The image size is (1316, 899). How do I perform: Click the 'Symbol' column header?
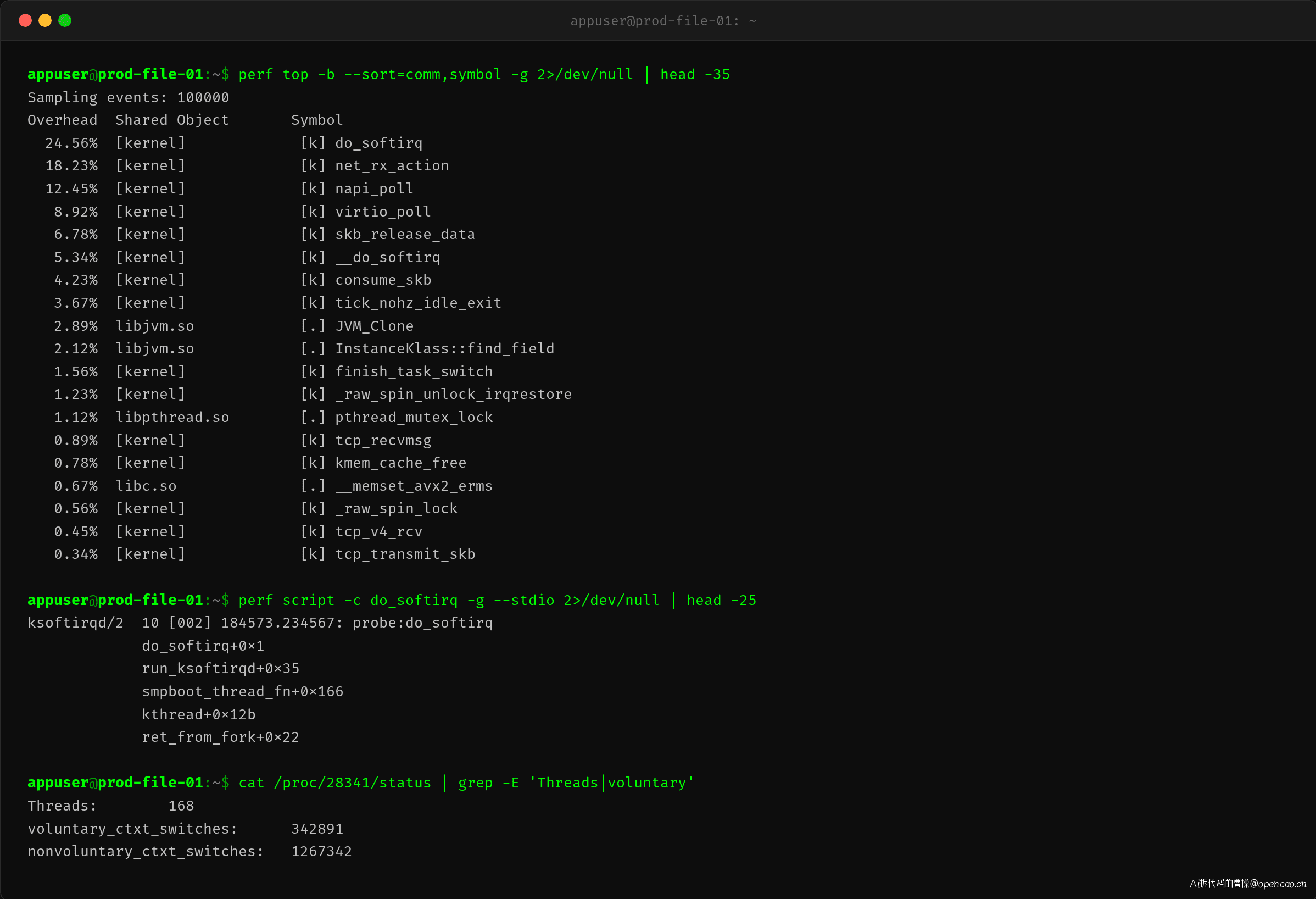coord(317,120)
